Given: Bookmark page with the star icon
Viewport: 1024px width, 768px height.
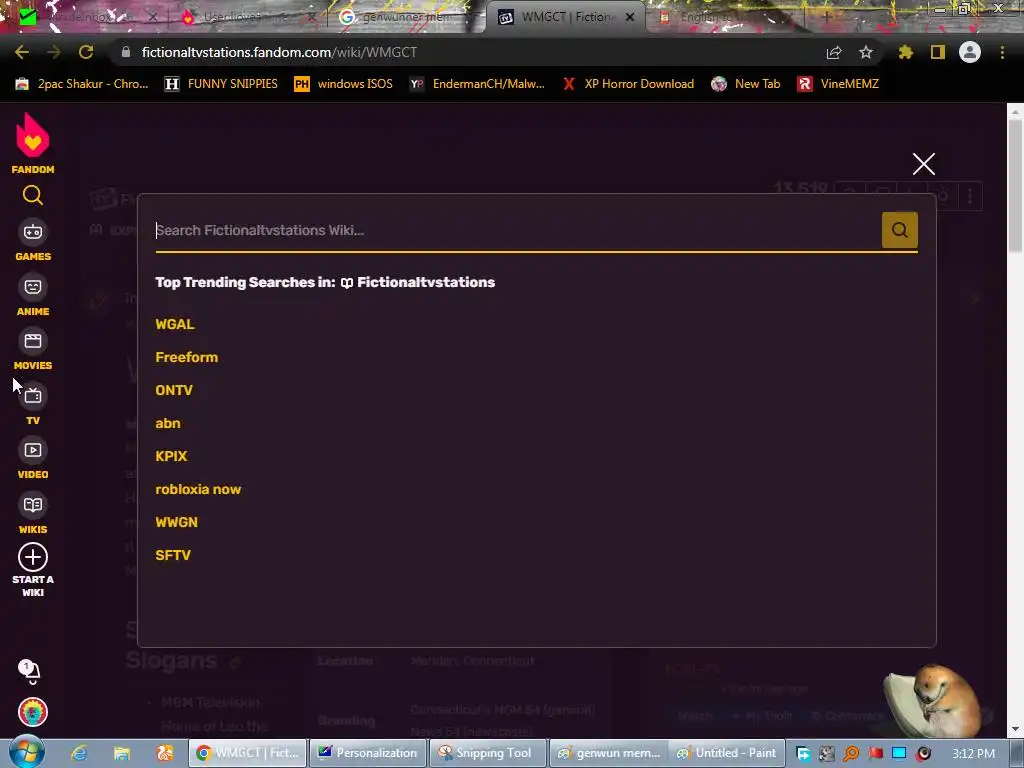Looking at the screenshot, I should click(x=866, y=52).
